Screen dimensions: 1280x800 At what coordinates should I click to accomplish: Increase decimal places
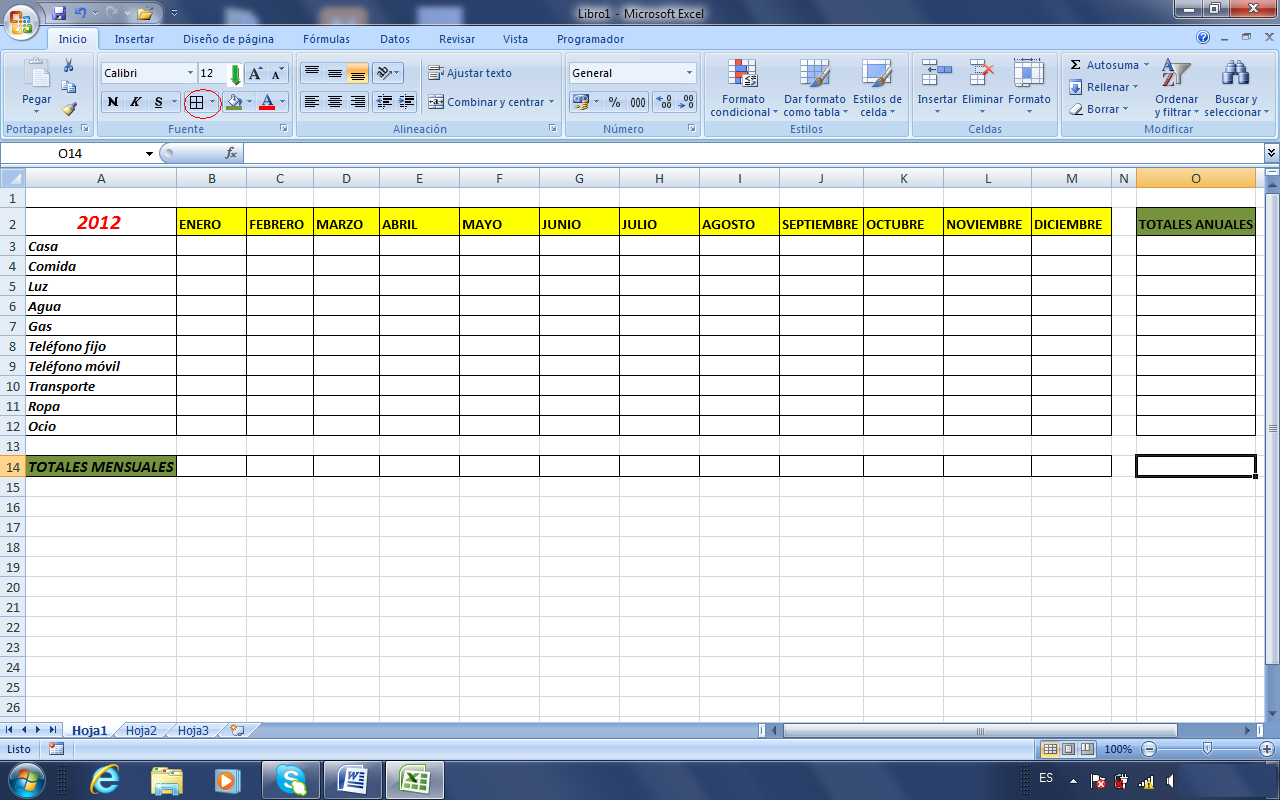663,102
